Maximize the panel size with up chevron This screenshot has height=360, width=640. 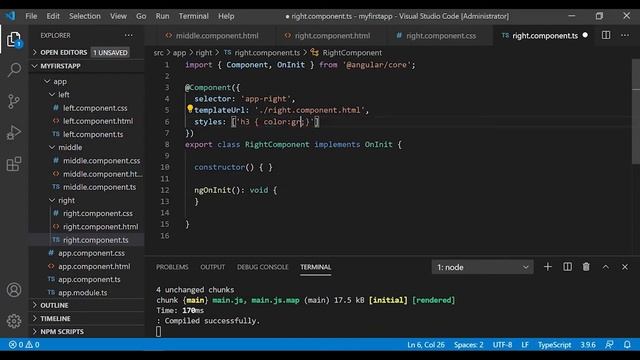(606, 267)
